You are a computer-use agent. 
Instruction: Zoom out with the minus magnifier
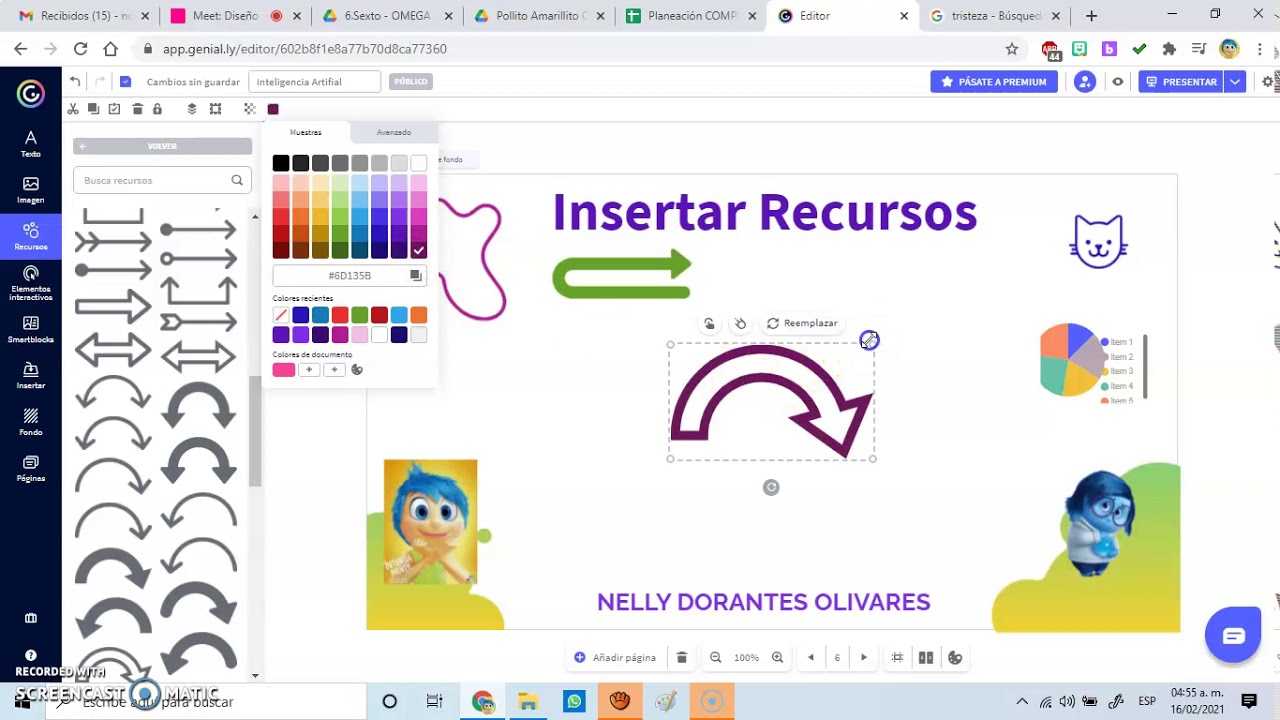[x=716, y=657]
